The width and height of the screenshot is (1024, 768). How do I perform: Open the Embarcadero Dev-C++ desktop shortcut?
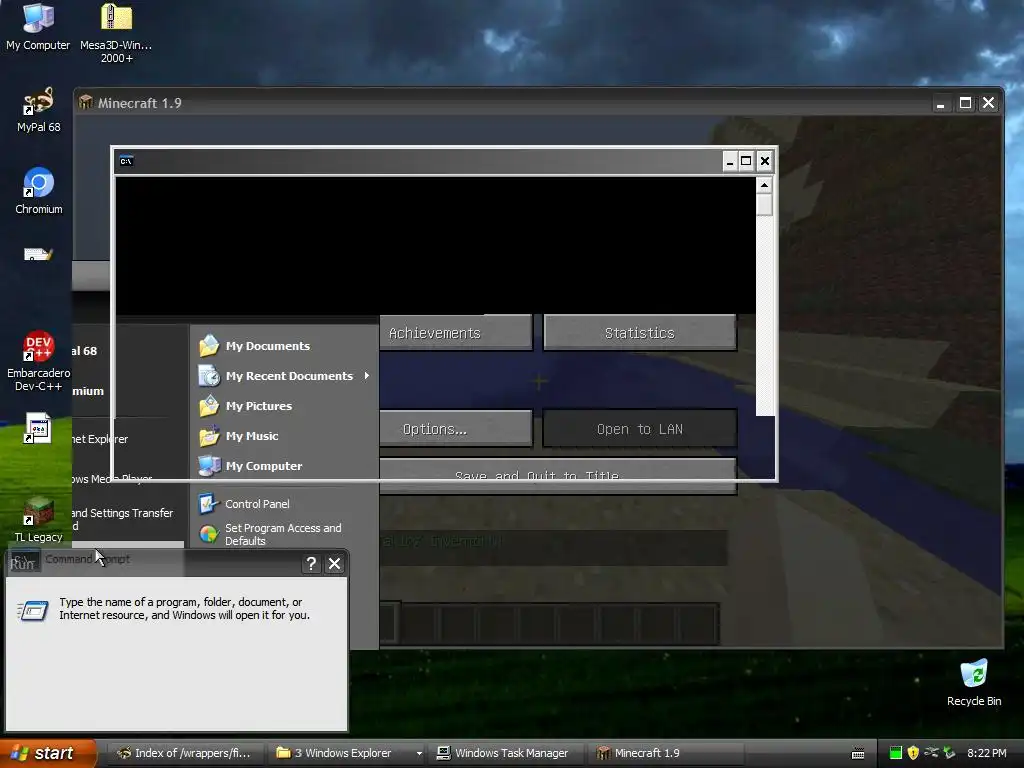point(39,360)
